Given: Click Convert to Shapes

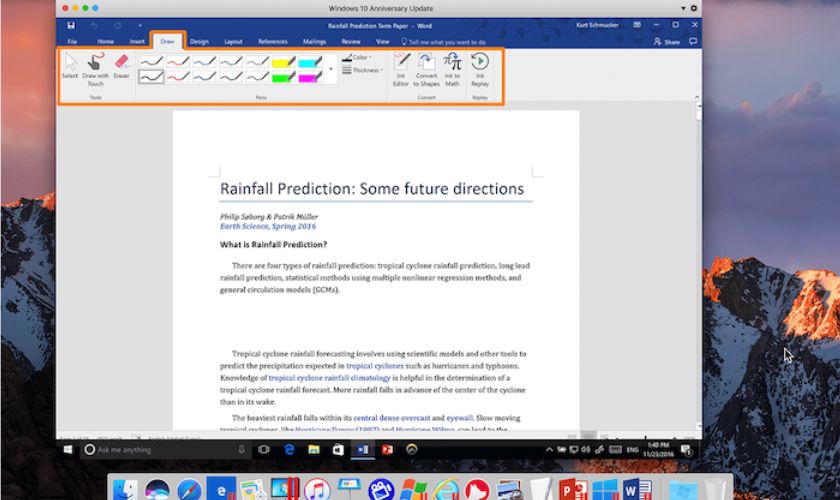Looking at the screenshot, I should pos(427,70).
